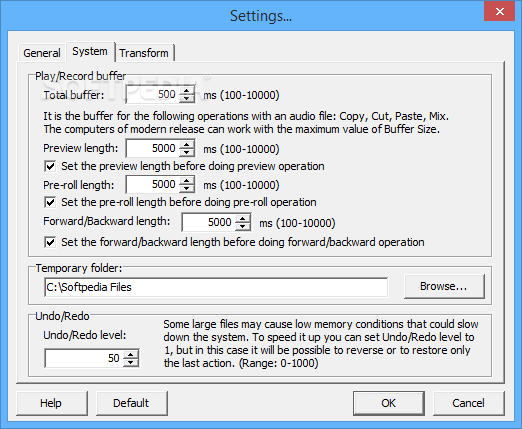Confirm settings with OK
The image size is (522, 429).
(x=389, y=403)
